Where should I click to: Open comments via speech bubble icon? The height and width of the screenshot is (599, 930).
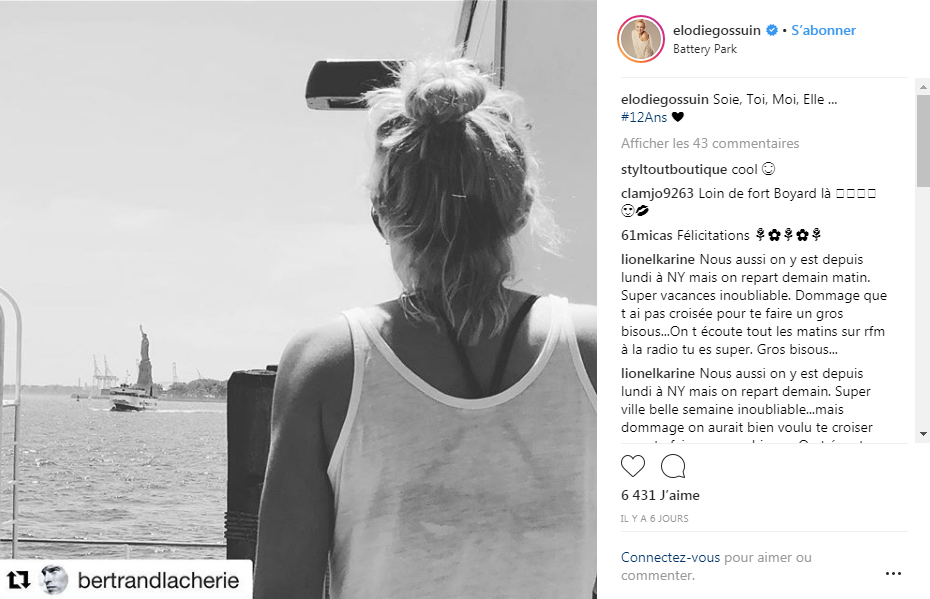673,466
